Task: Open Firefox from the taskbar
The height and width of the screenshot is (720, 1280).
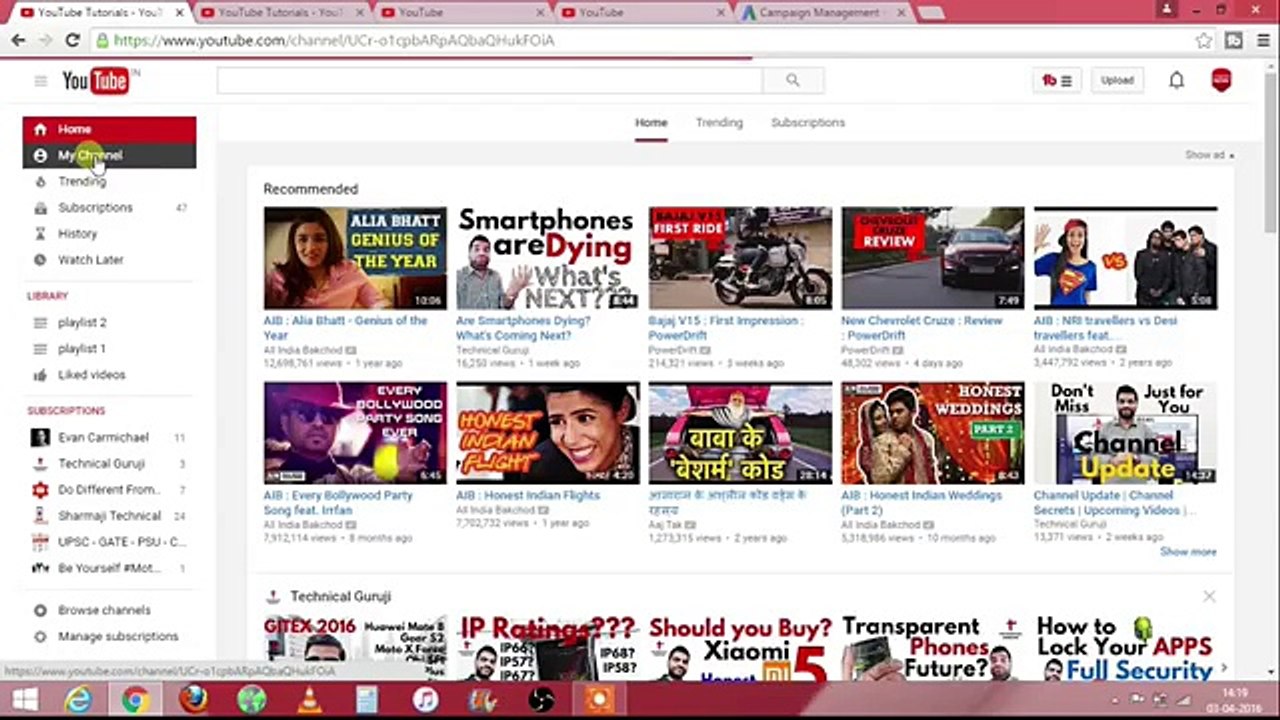Action: click(x=194, y=699)
